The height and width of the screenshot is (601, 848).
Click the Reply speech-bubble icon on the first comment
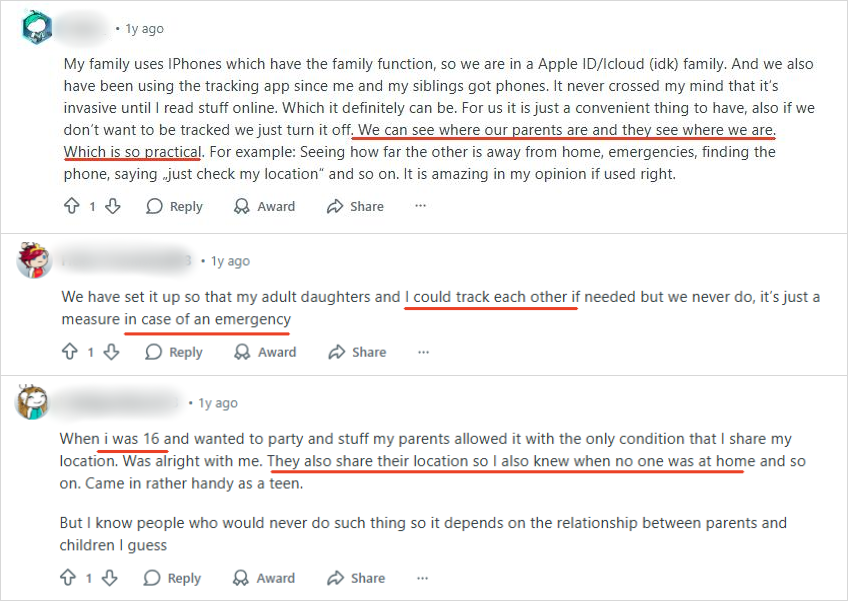[152, 205]
